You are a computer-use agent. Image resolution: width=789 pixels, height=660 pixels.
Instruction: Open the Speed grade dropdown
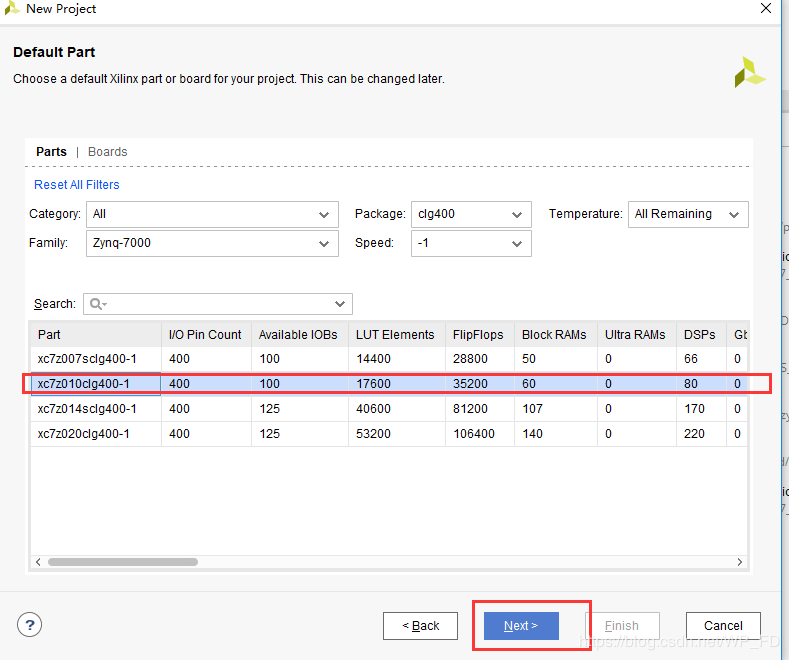[x=470, y=243]
